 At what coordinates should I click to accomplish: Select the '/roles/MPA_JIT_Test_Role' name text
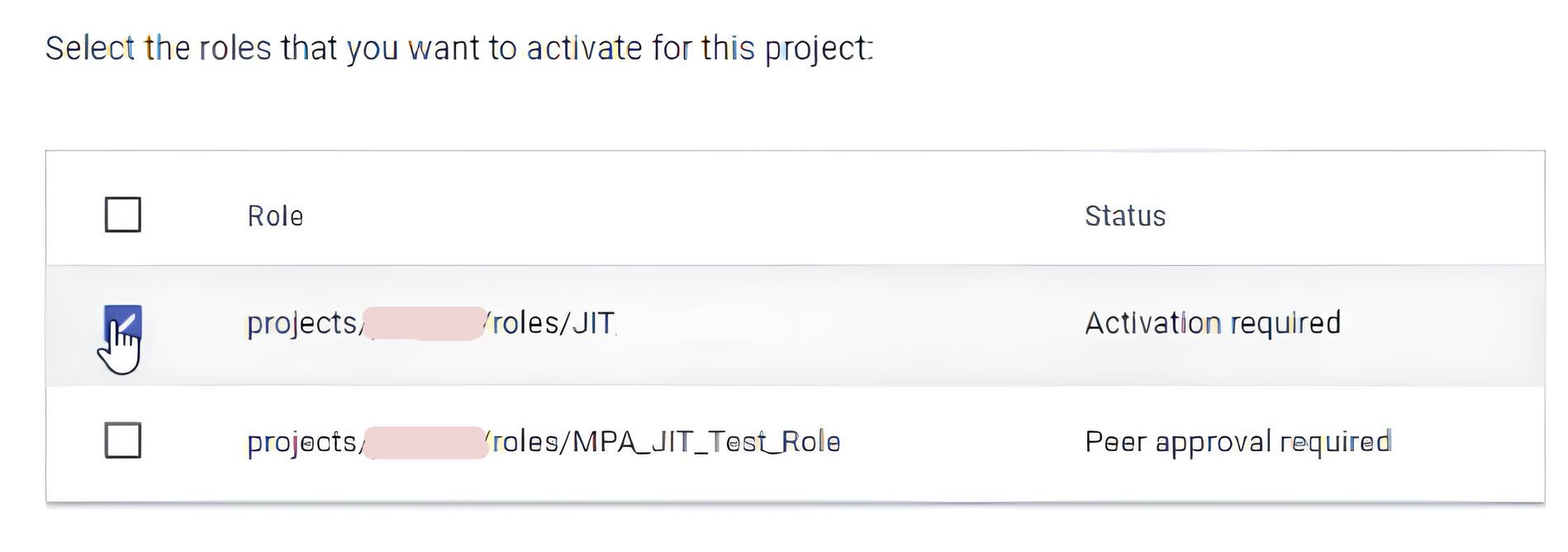tap(664, 442)
